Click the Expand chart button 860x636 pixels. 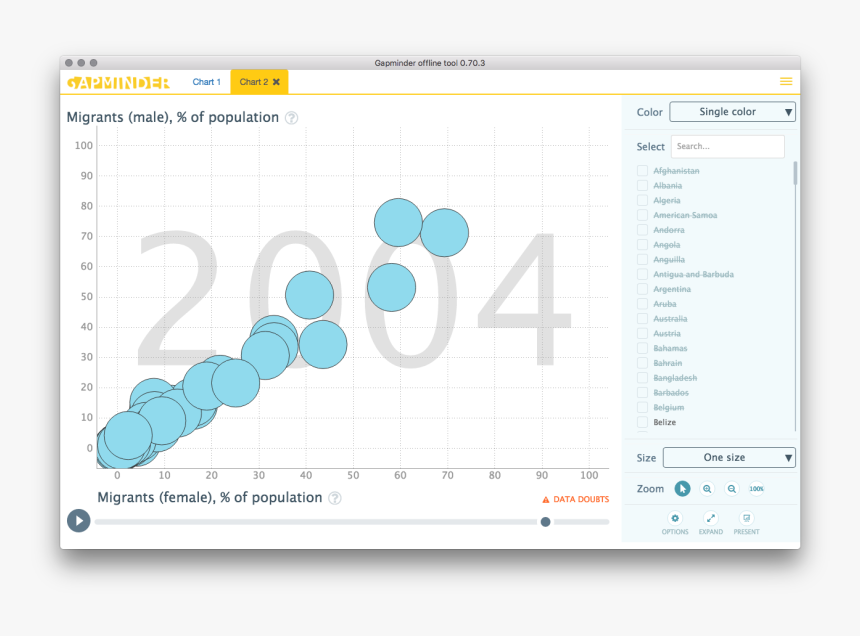click(x=710, y=523)
